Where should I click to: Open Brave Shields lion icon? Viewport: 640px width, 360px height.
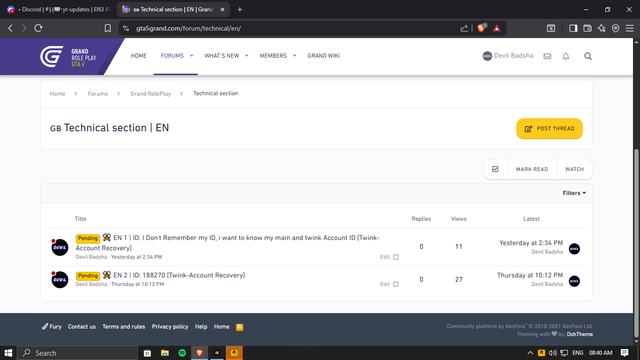tap(482, 28)
